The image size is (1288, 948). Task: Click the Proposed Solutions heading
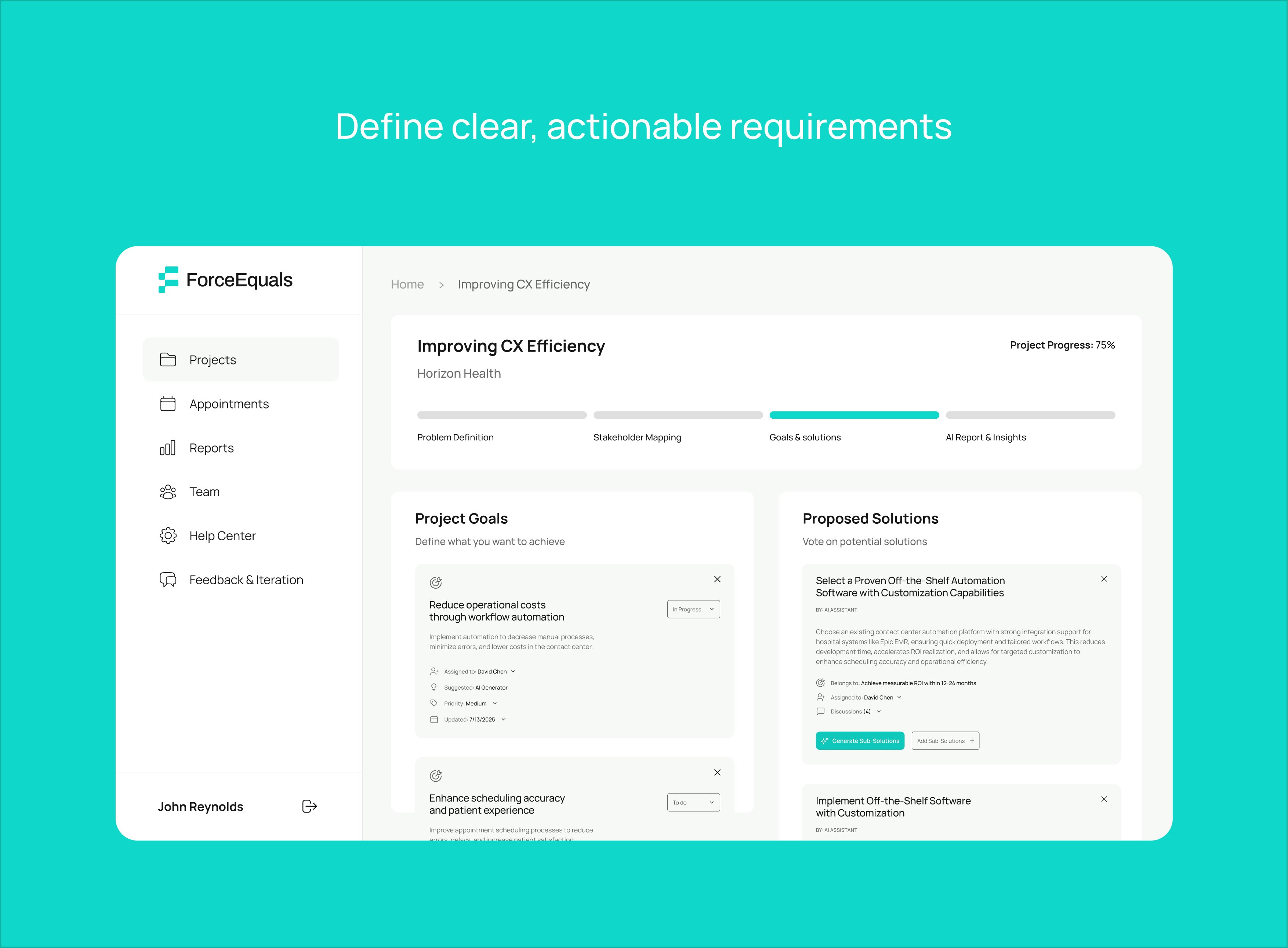point(870,519)
